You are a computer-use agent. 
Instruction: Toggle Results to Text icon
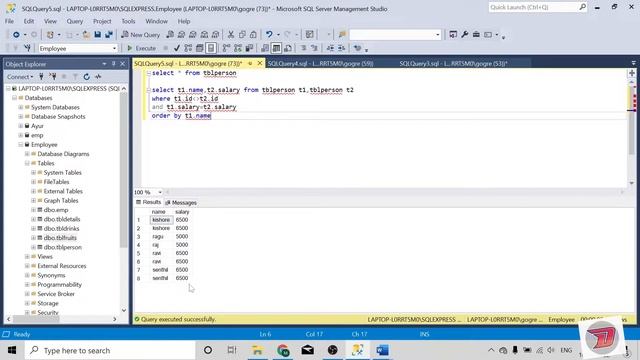[x=265, y=48]
